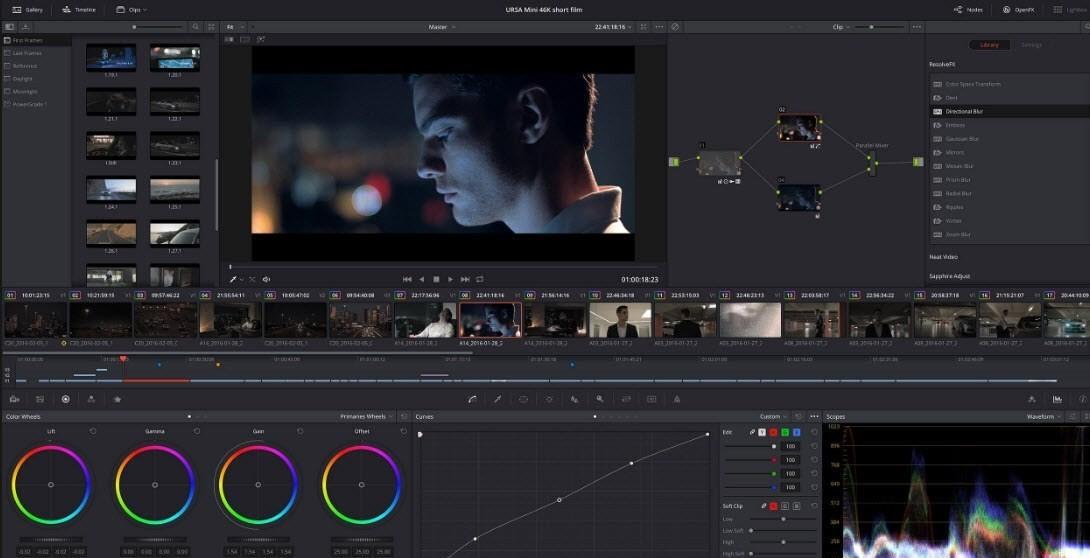This screenshot has width=1090, height=558.
Task: Open the Power Window palette
Action: tap(523, 399)
